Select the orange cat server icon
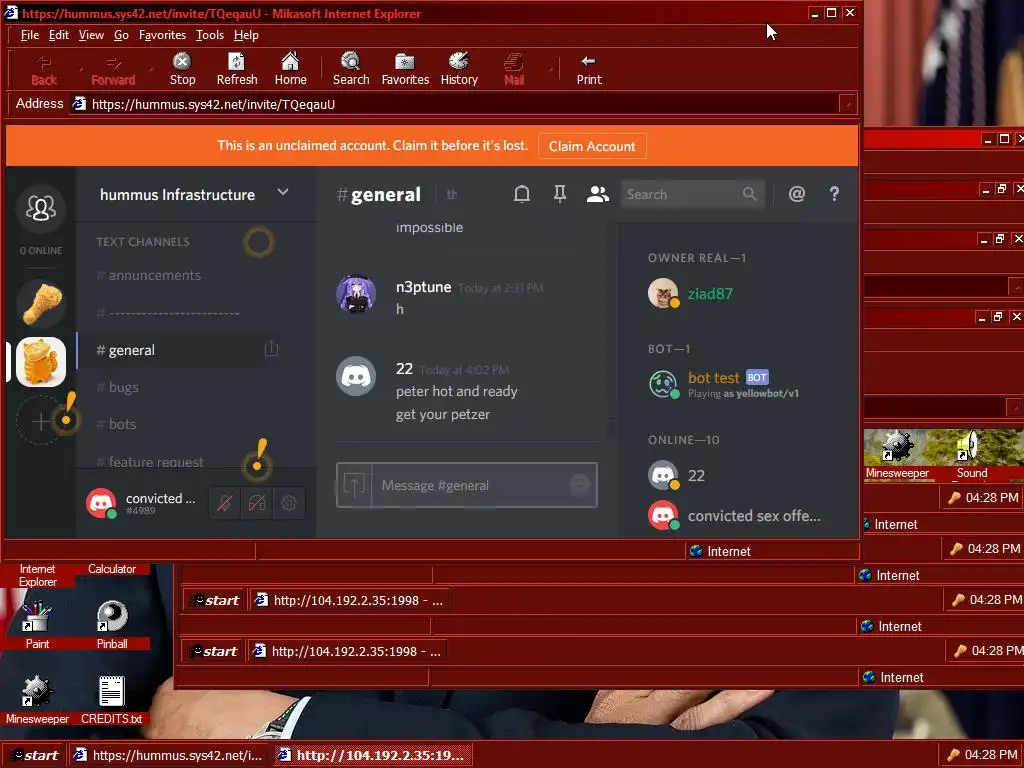Screen dimensions: 1024x768 (x=40, y=362)
